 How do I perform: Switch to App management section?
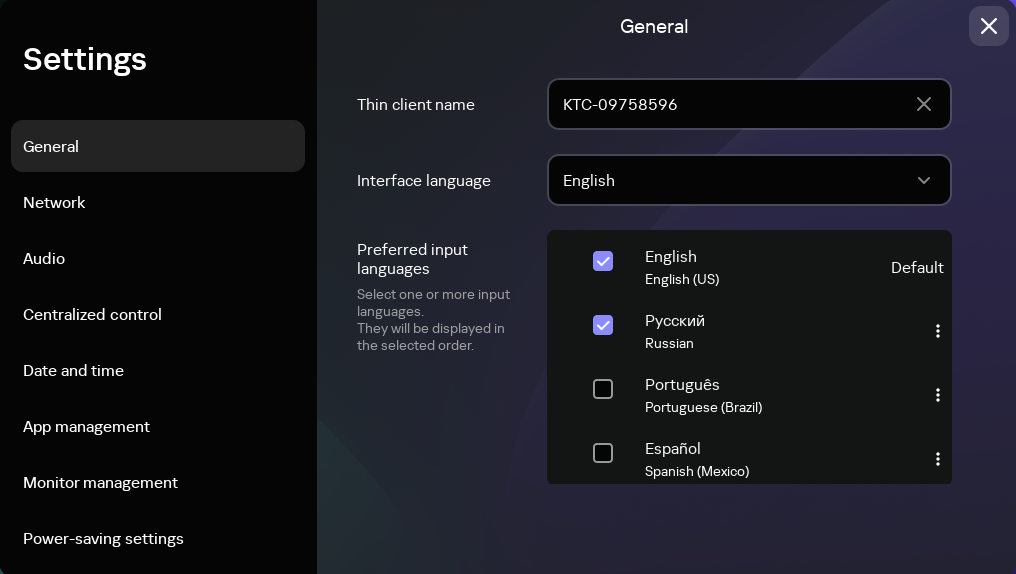pos(86,426)
